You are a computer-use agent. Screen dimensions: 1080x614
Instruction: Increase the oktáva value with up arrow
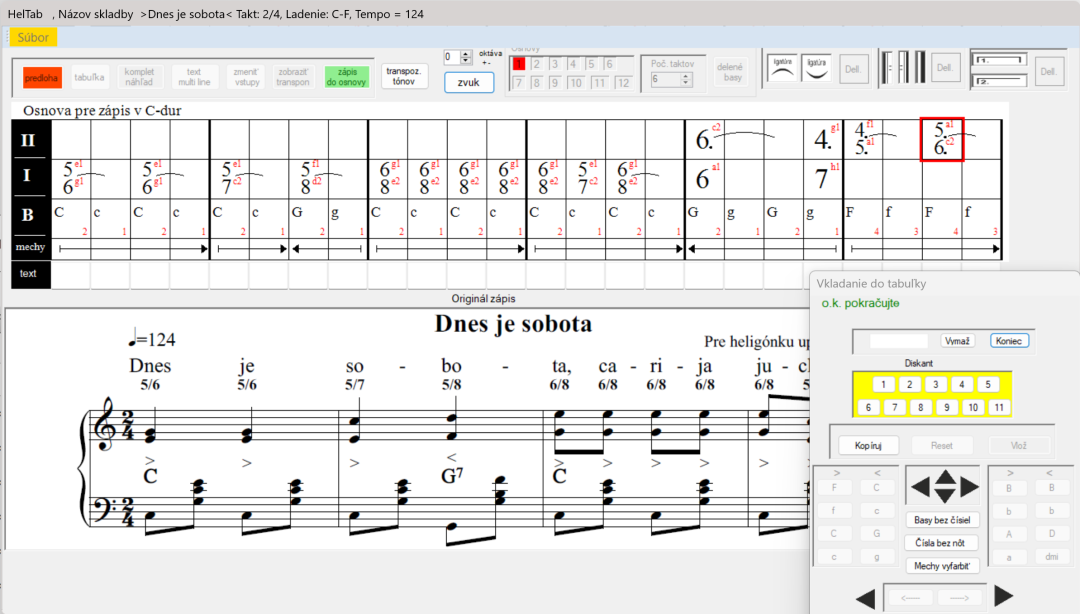point(466,54)
